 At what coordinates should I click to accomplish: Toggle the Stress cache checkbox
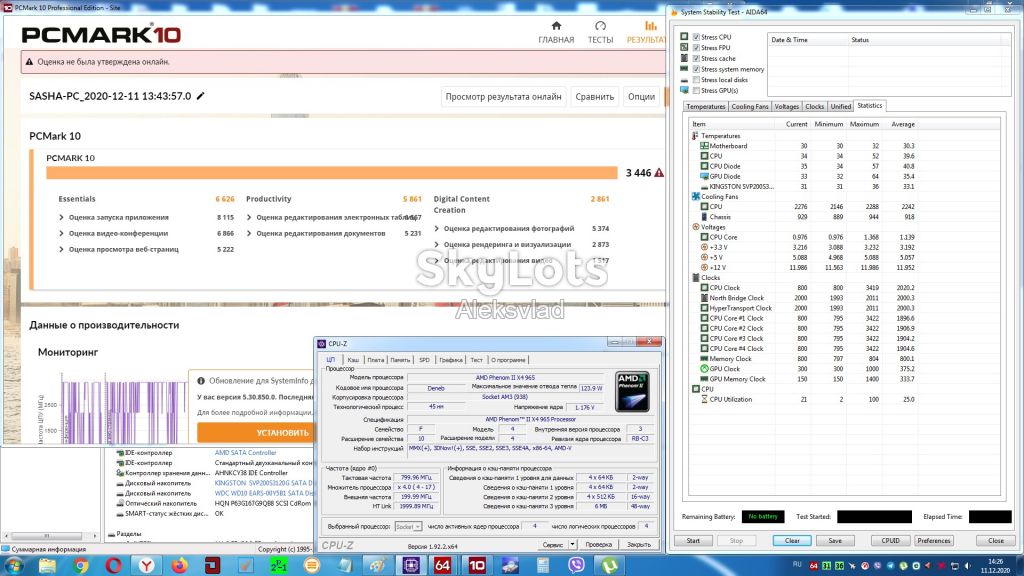click(x=696, y=59)
